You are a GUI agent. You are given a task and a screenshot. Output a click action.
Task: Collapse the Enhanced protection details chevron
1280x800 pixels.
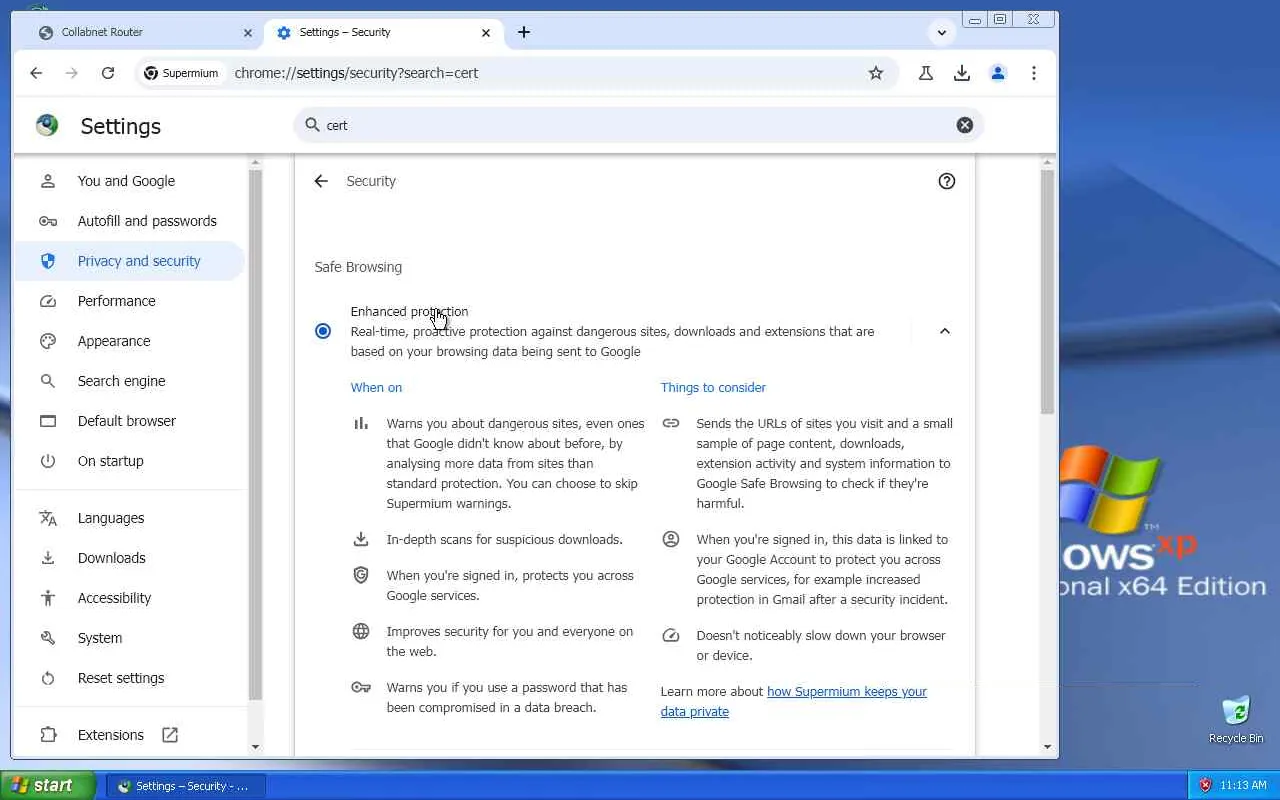(945, 331)
